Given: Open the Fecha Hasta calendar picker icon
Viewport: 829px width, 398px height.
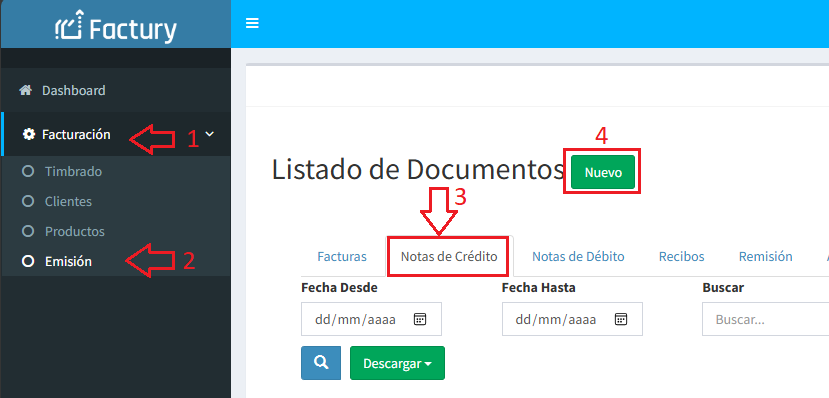Looking at the screenshot, I should click(x=621, y=319).
